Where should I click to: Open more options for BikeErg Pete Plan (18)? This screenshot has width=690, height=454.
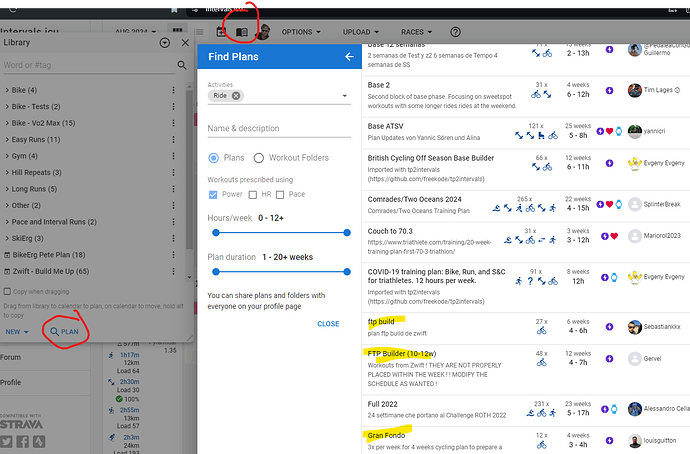click(x=173, y=255)
